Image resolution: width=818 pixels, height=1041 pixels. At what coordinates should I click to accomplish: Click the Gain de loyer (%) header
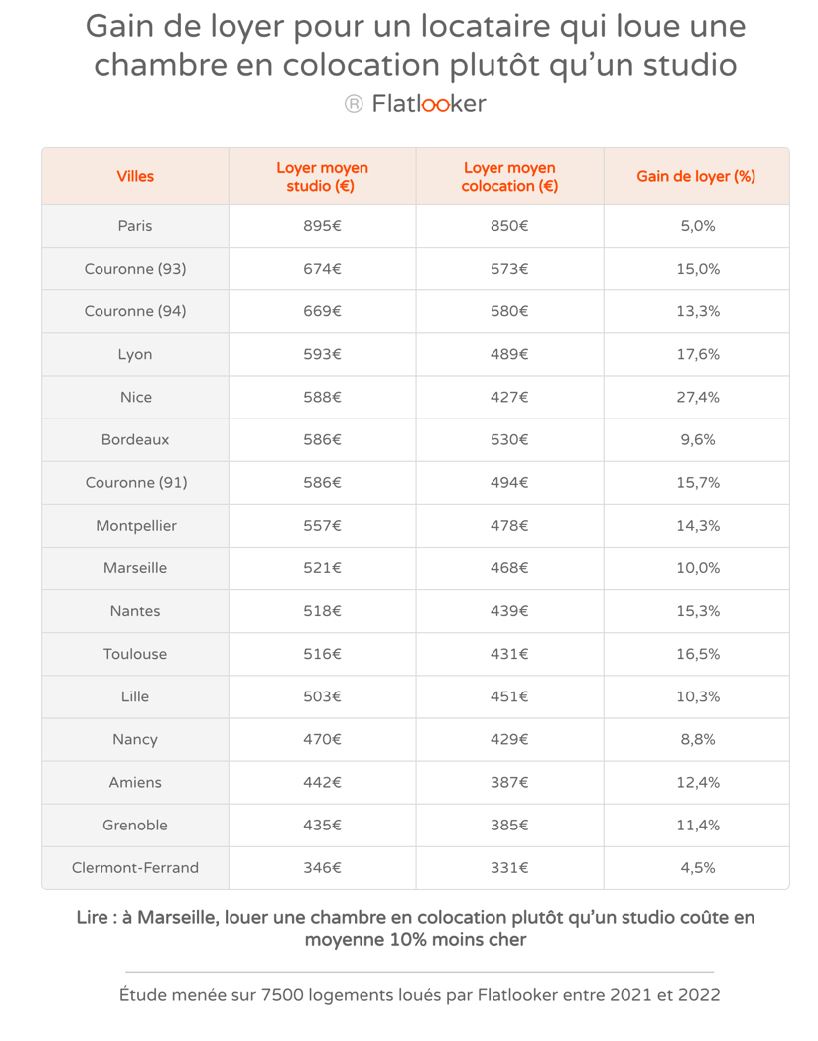(x=696, y=176)
